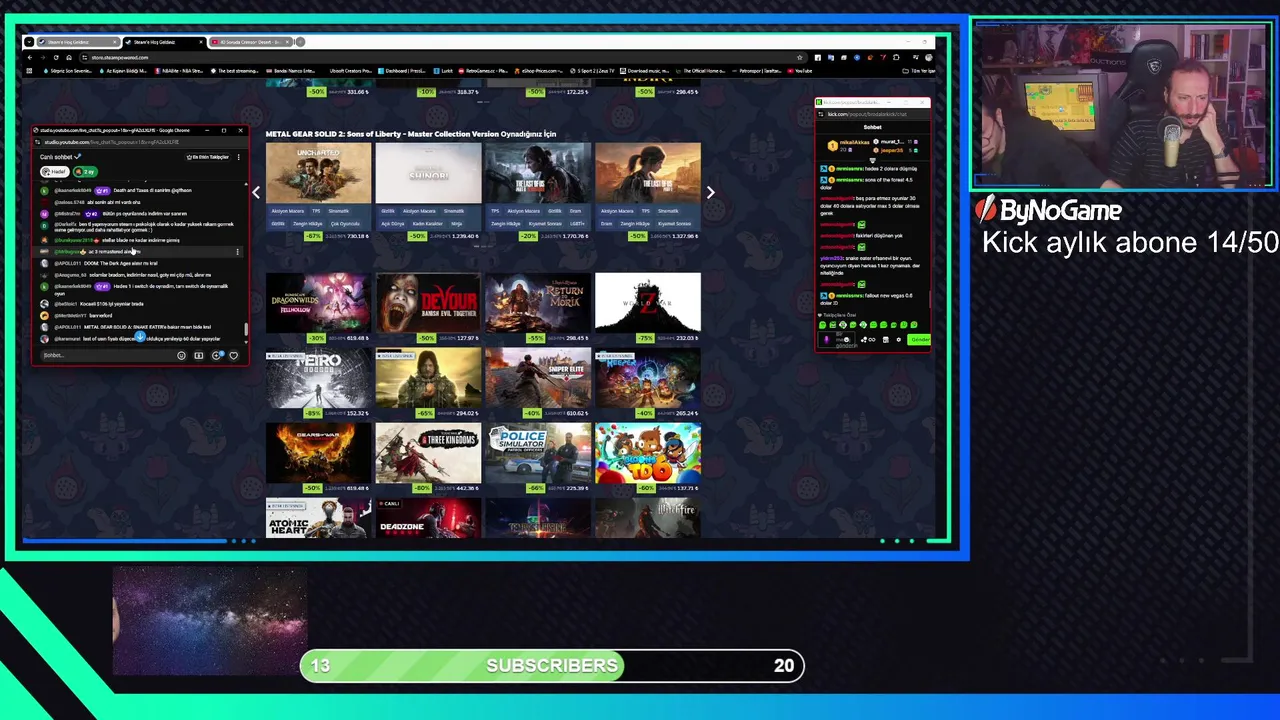Expand the leaderboard in the Kick Sohbet panel
Image resolution: width=1280 pixels, height=720 pixels.
pyautogui.click(x=872, y=160)
